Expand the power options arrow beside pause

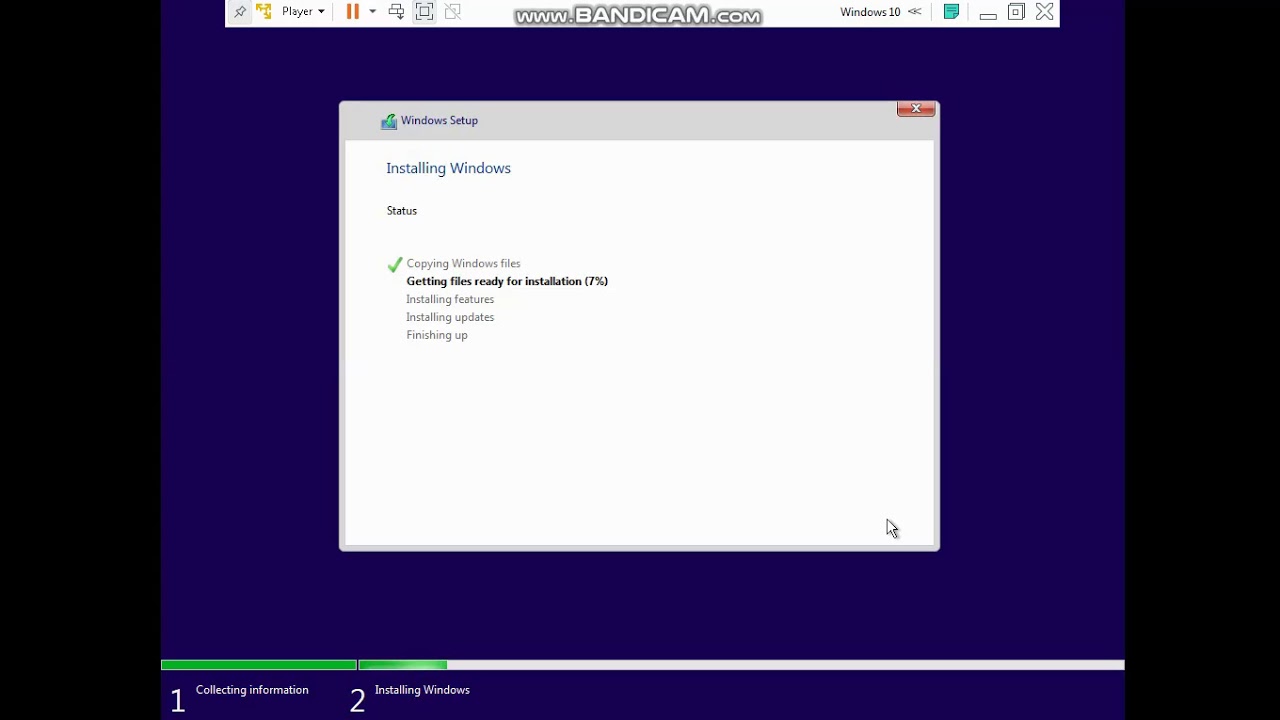pos(372,12)
